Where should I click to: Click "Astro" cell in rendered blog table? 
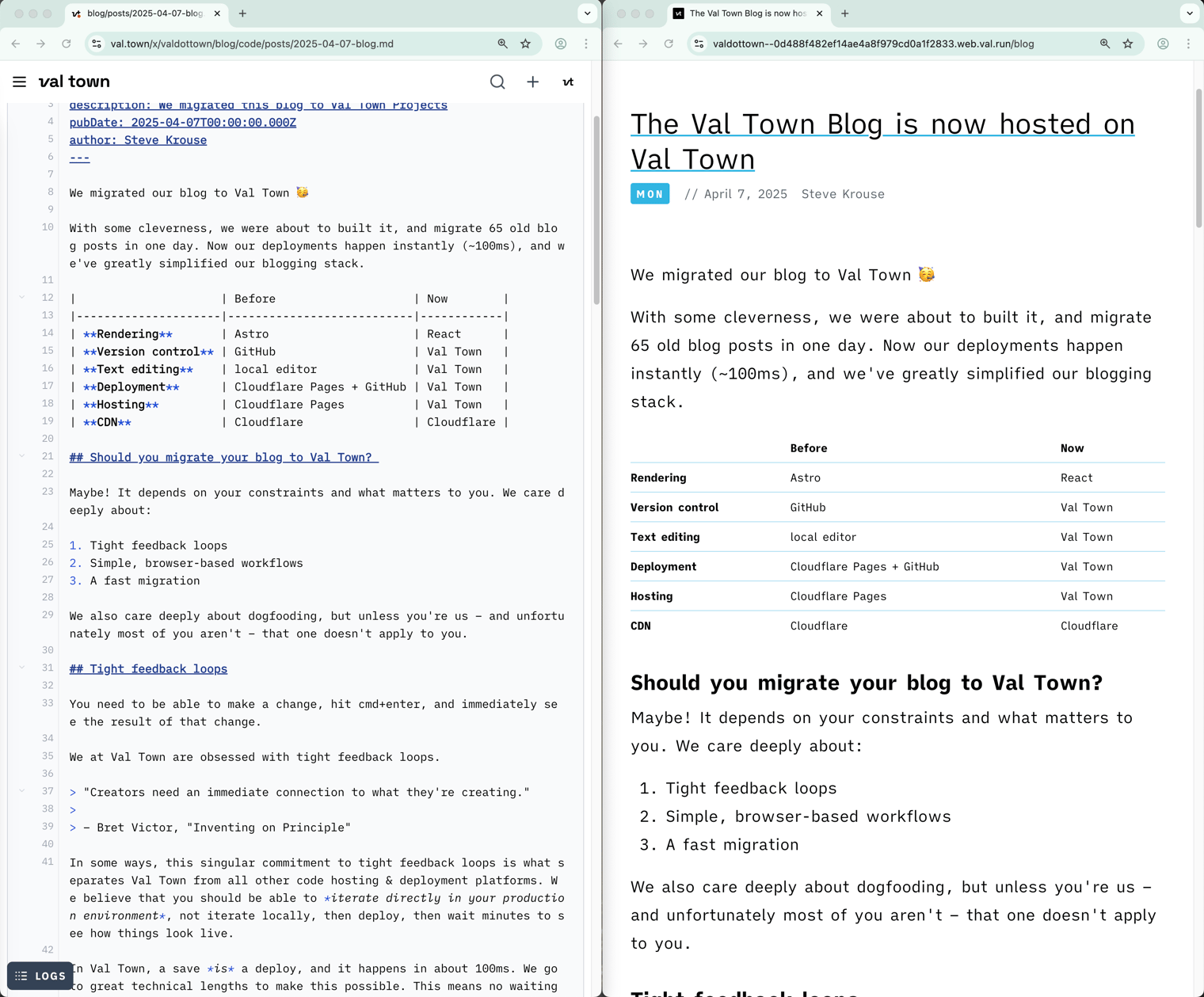[x=806, y=478]
